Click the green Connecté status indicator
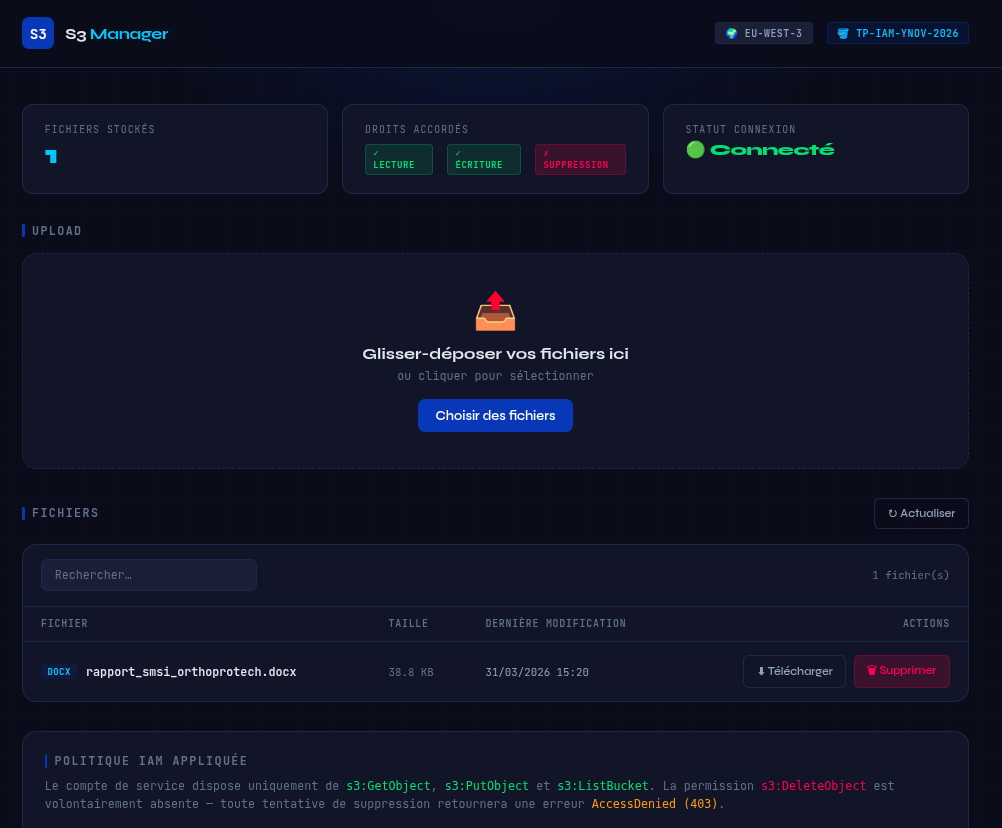This screenshot has height=828, width=1002. coord(695,149)
